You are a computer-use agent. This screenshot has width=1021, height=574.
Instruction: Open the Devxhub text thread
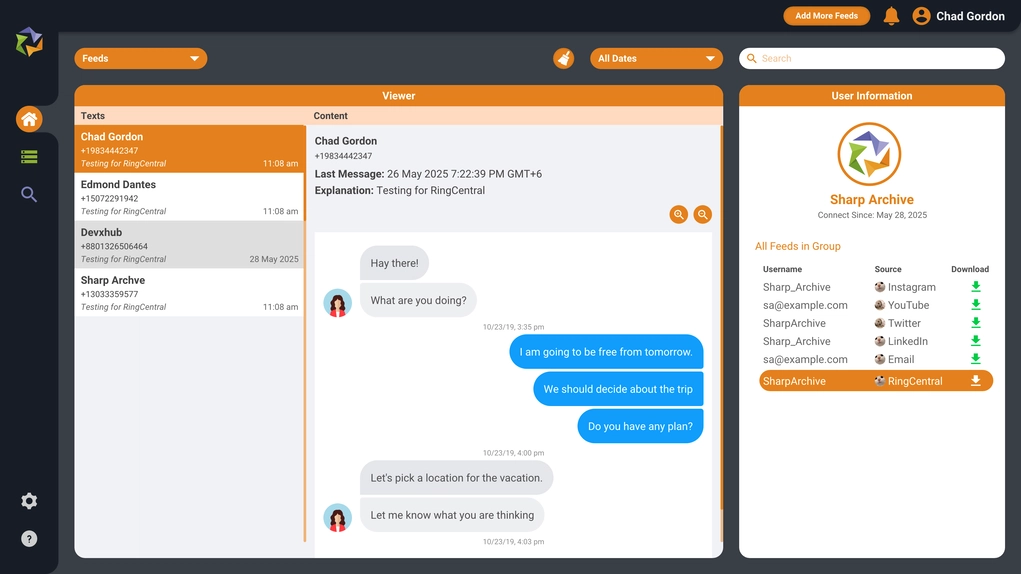pos(189,245)
